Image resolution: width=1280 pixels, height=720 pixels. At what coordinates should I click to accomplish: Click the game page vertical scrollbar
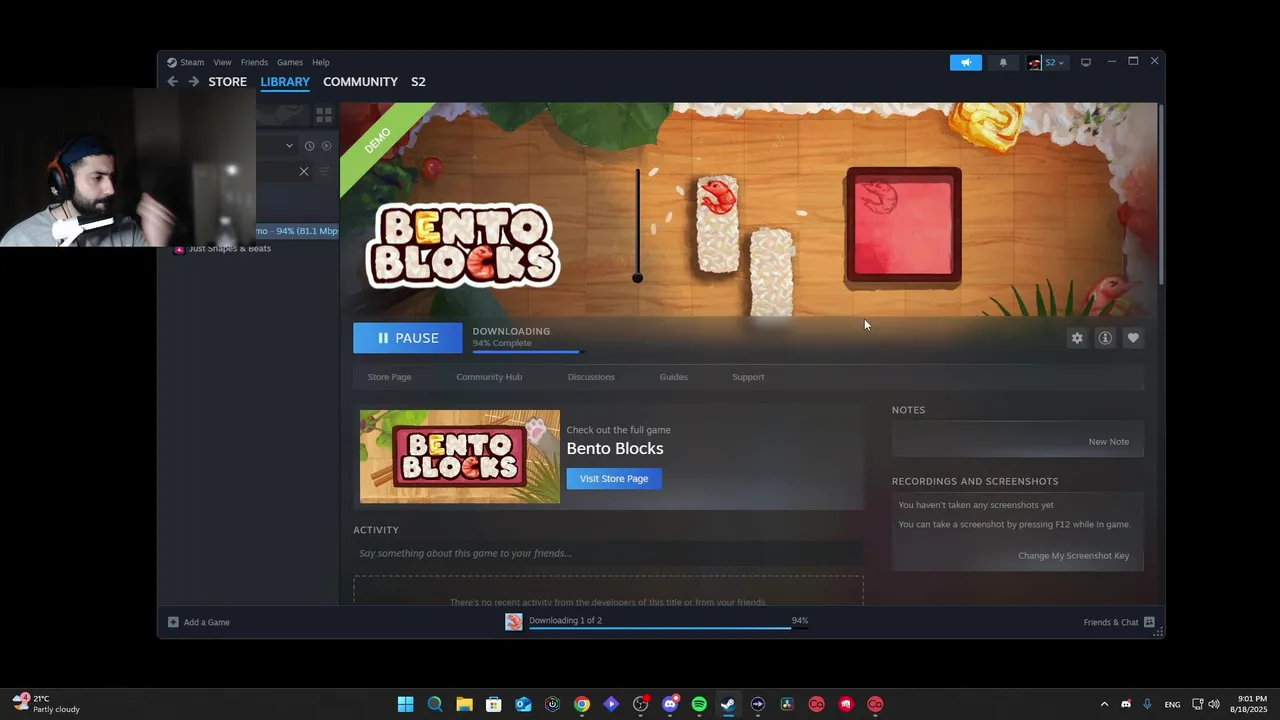1160,195
